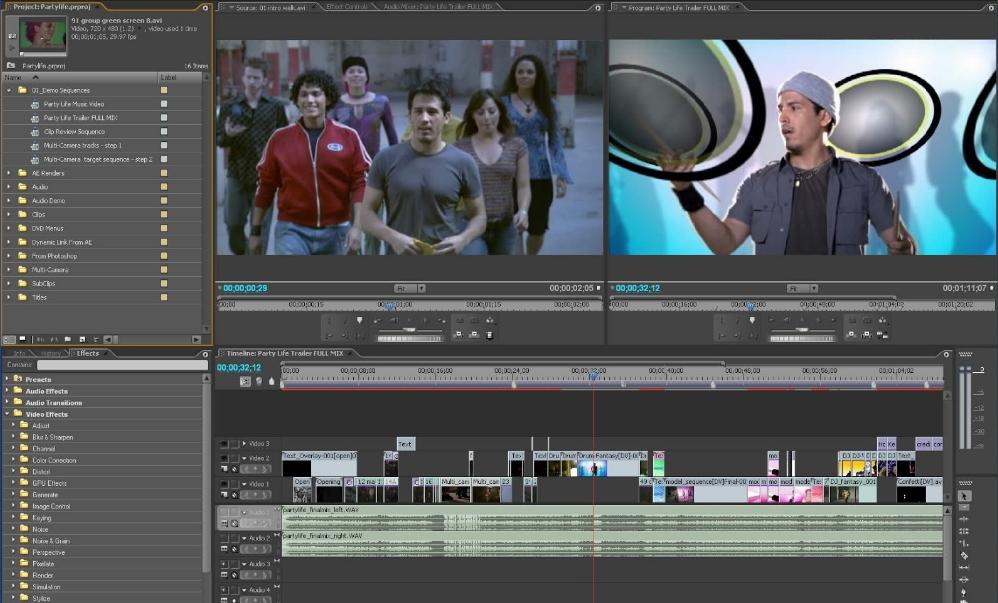Screen dimensions: 998x603
Task: Click Set Unnumbered Marker icon in timeline header
Action: (x=272, y=381)
